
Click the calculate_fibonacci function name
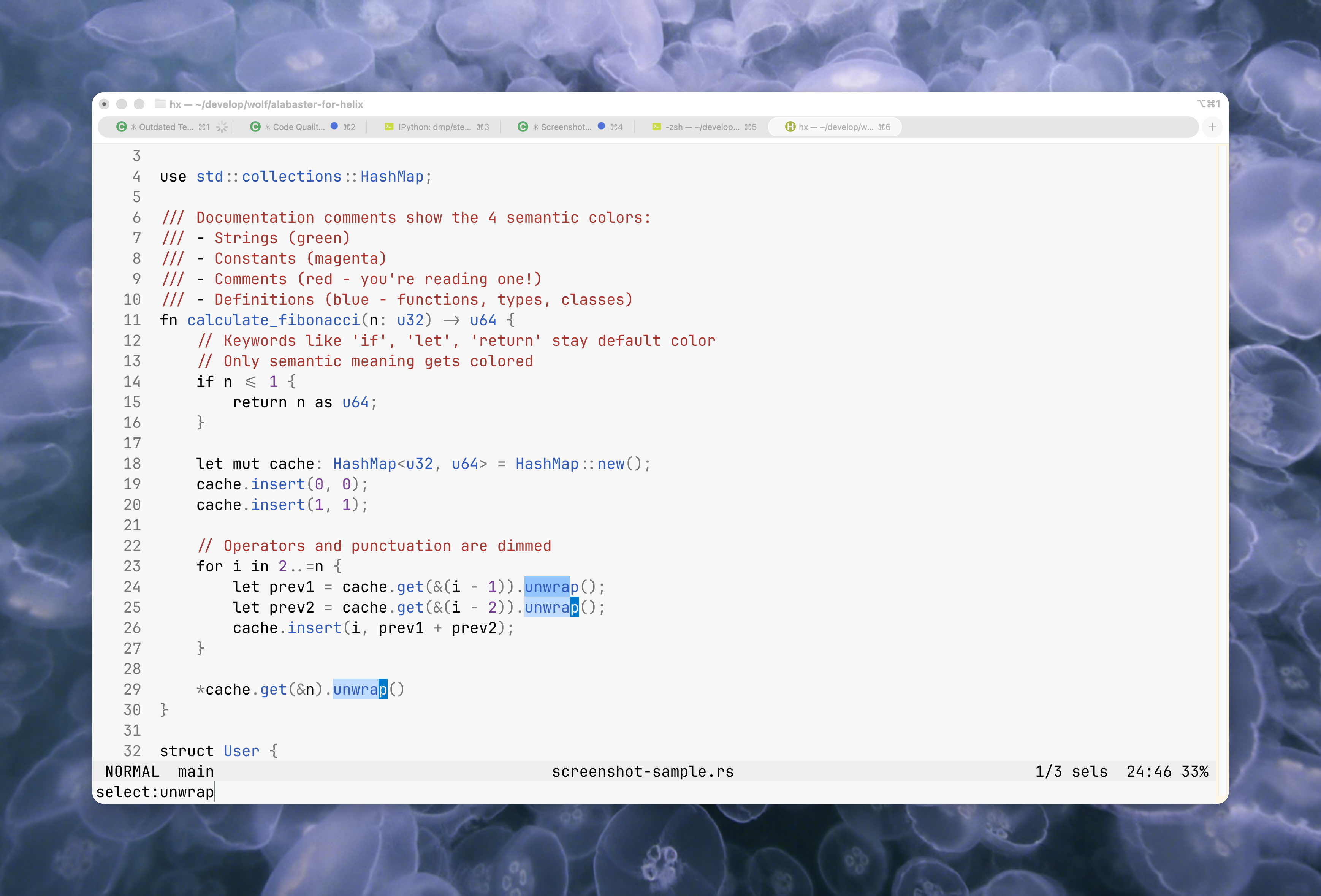[x=273, y=320]
